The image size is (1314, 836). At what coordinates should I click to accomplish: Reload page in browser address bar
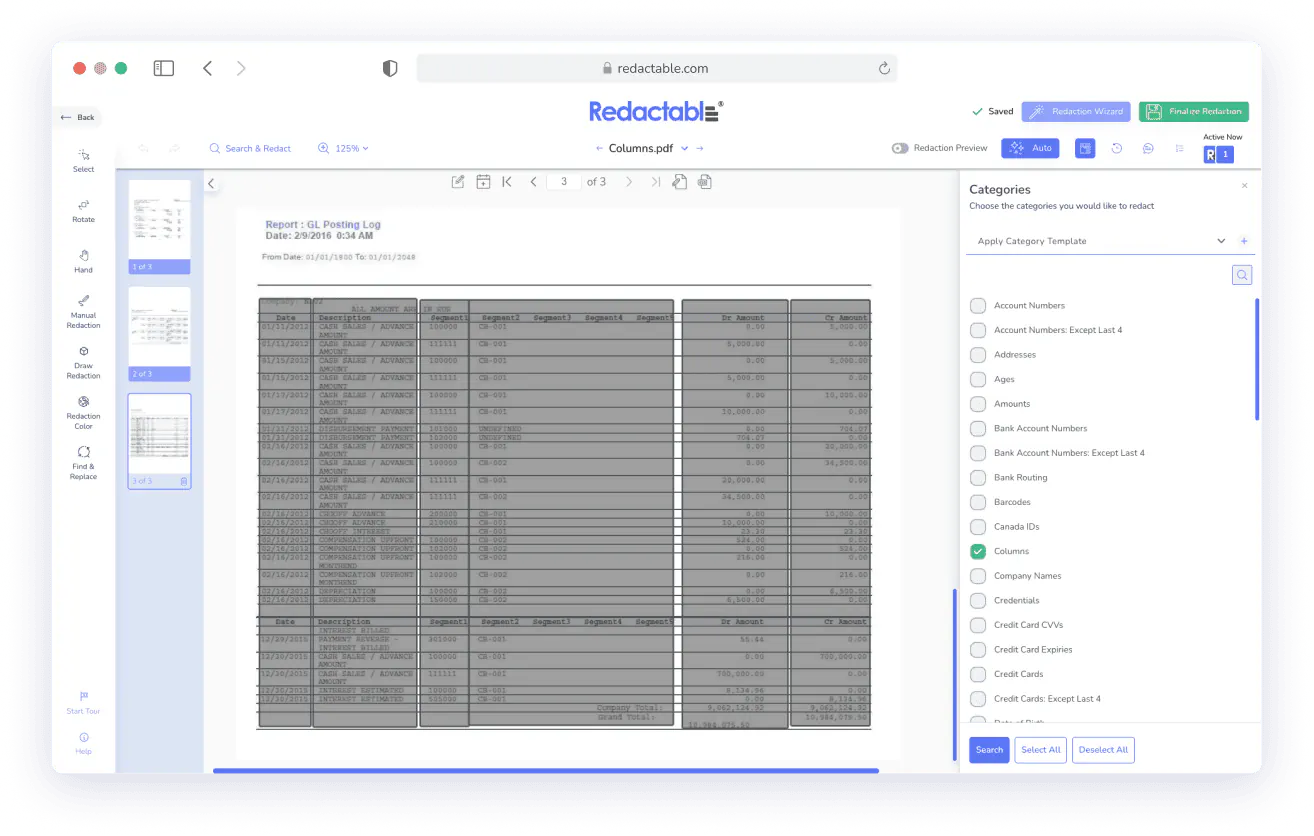pyautogui.click(x=884, y=68)
